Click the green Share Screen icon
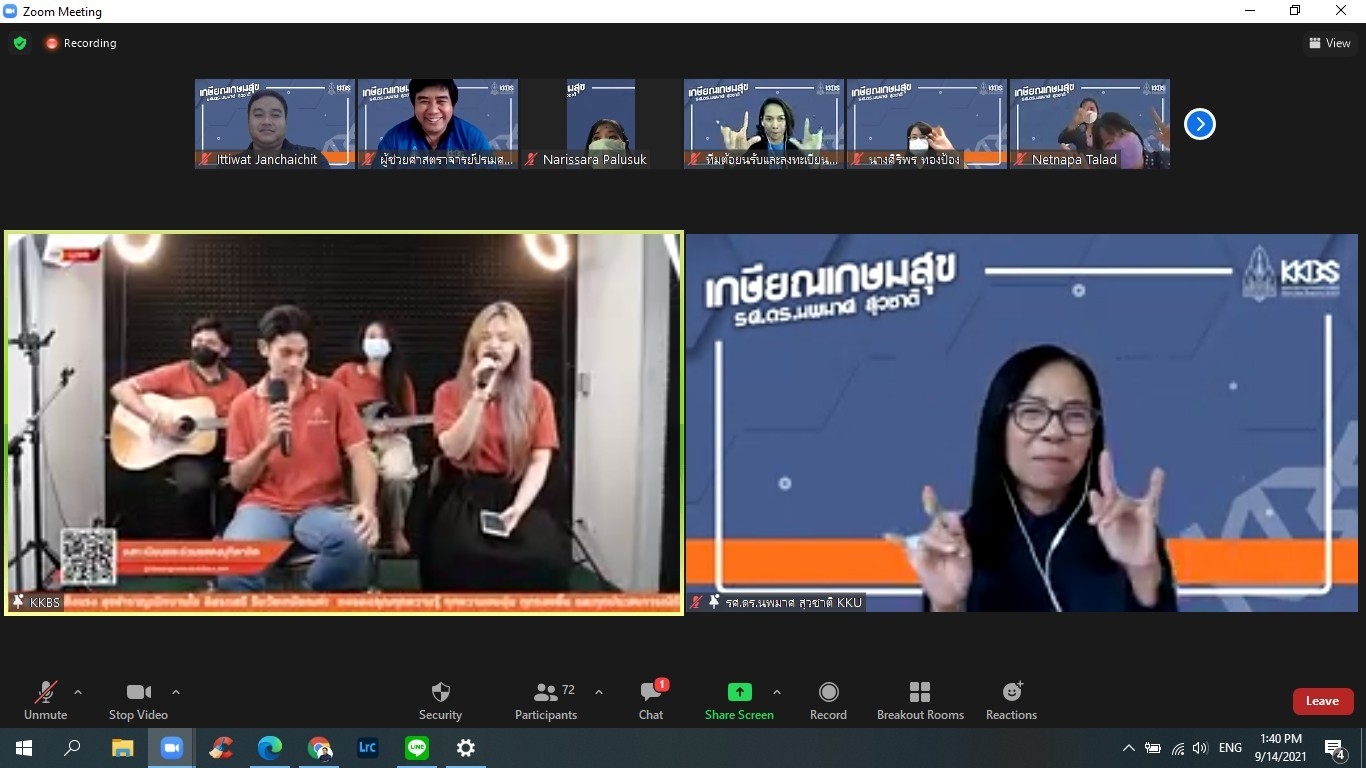 pyautogui.click(x=739, y=692)
